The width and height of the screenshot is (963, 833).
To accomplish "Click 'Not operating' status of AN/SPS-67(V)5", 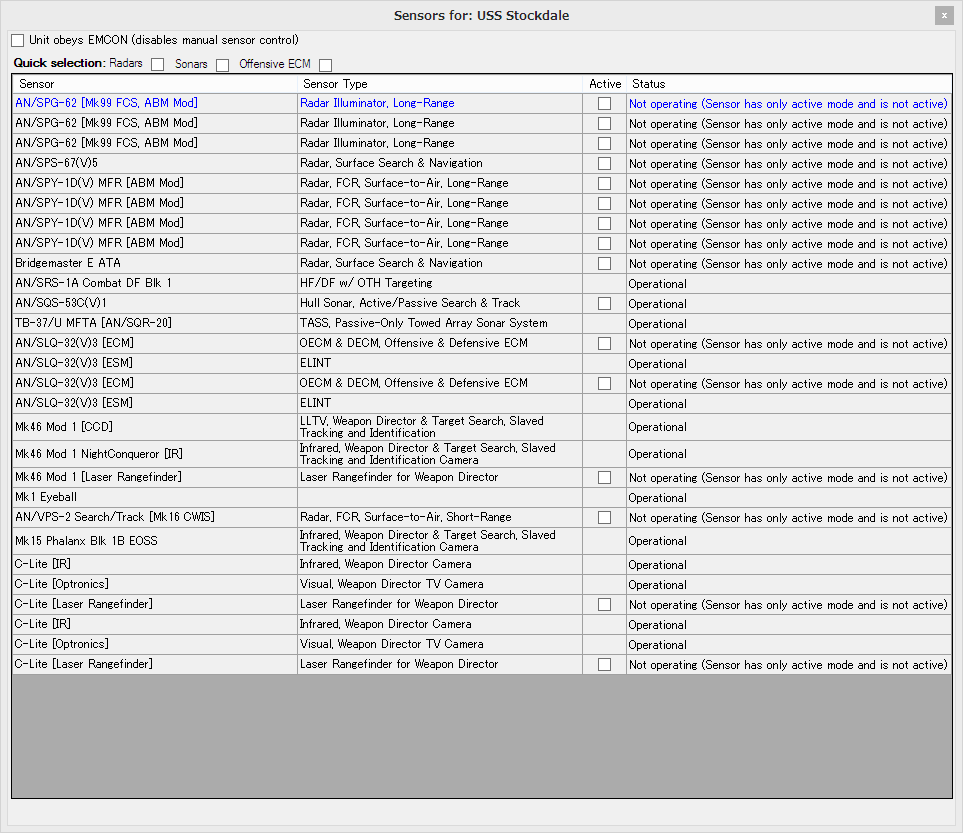I will [788, 164].
